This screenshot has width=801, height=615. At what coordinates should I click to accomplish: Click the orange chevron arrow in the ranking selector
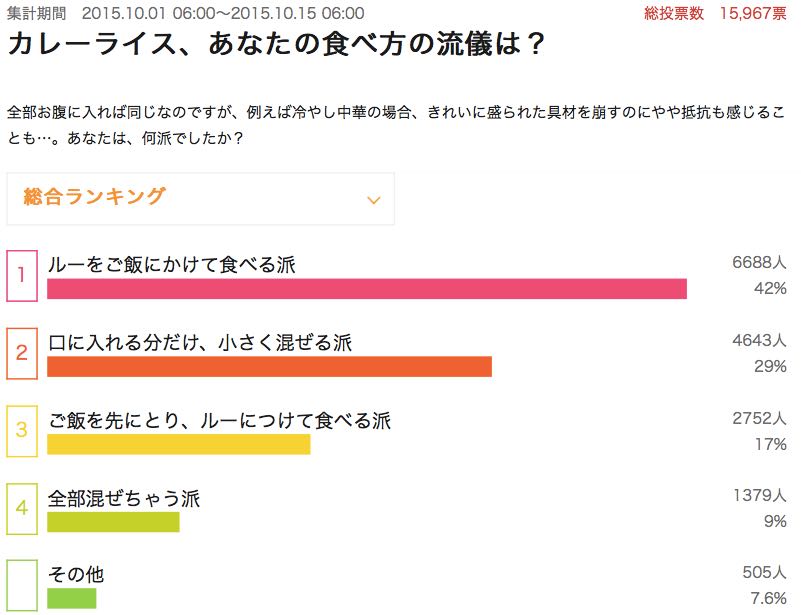click(x=374, y=200)
